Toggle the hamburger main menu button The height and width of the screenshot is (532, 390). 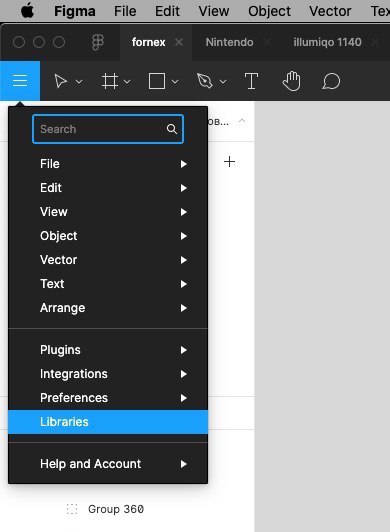click(x=20, y=81)
